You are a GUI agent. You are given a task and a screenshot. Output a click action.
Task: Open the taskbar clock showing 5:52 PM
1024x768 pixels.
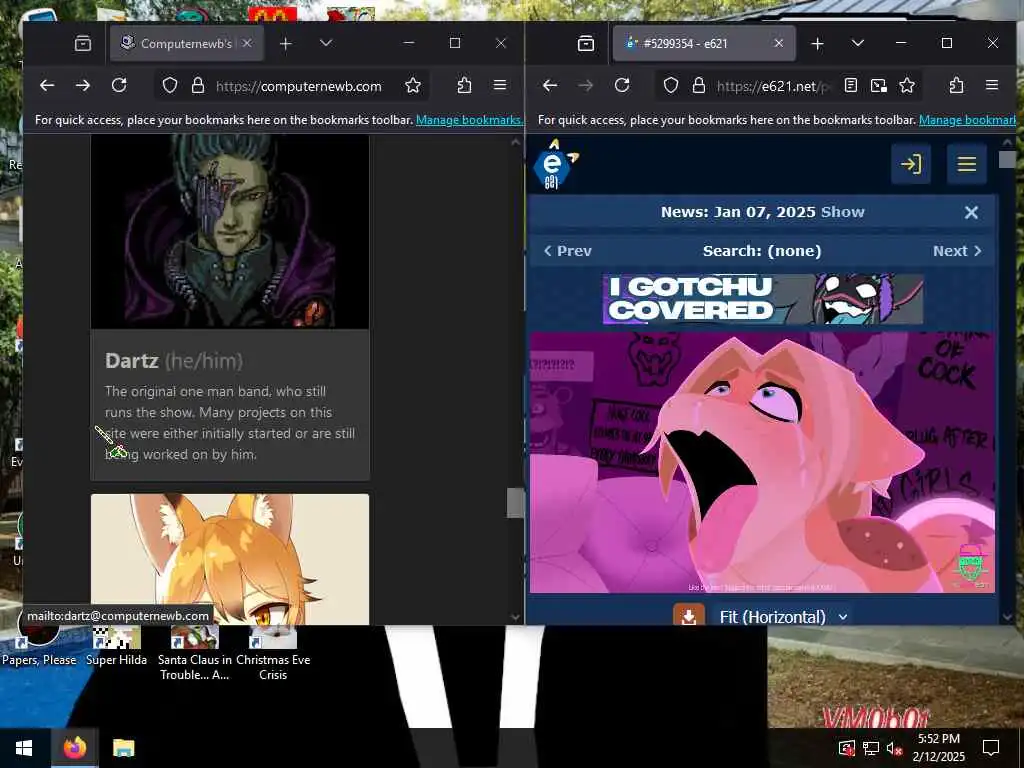pyautogui.click(x=938, y=748)
